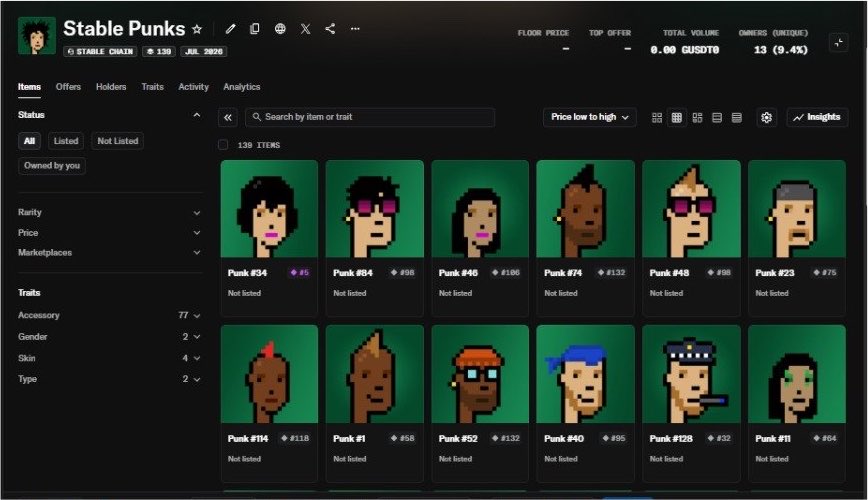Open the Traits tab
Image resolution: width=868 pixels, height=500 pixels.
pyautogui.click(x=152, y=87)
